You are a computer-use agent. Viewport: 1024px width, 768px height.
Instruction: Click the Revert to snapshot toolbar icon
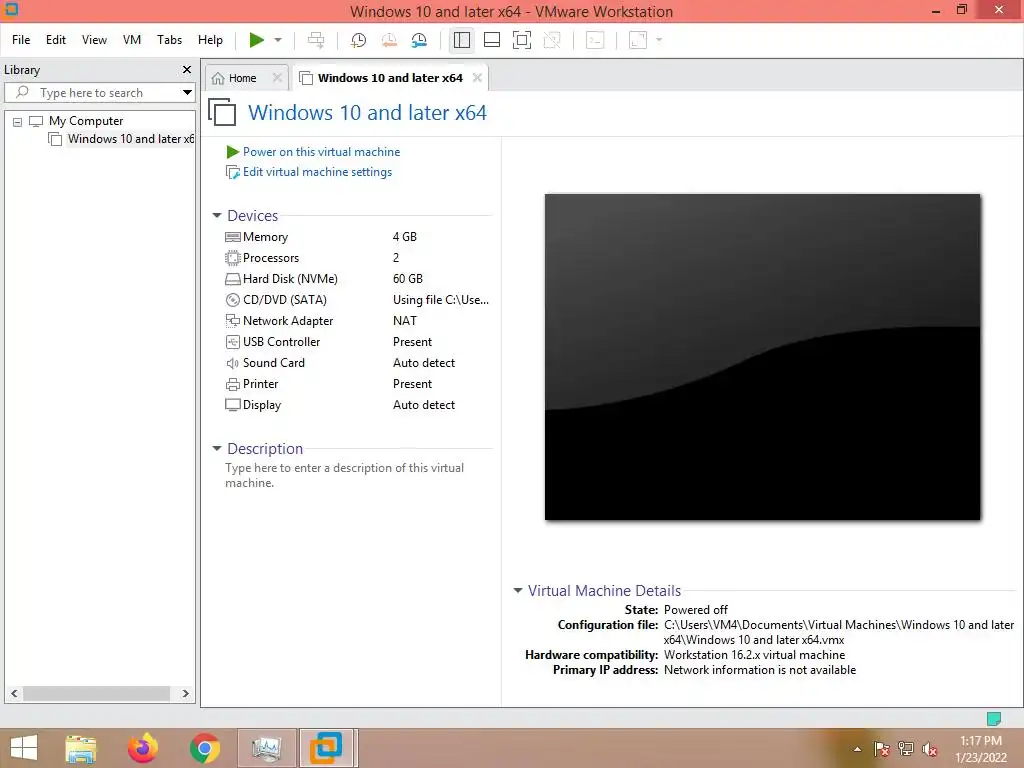(389, 40)
